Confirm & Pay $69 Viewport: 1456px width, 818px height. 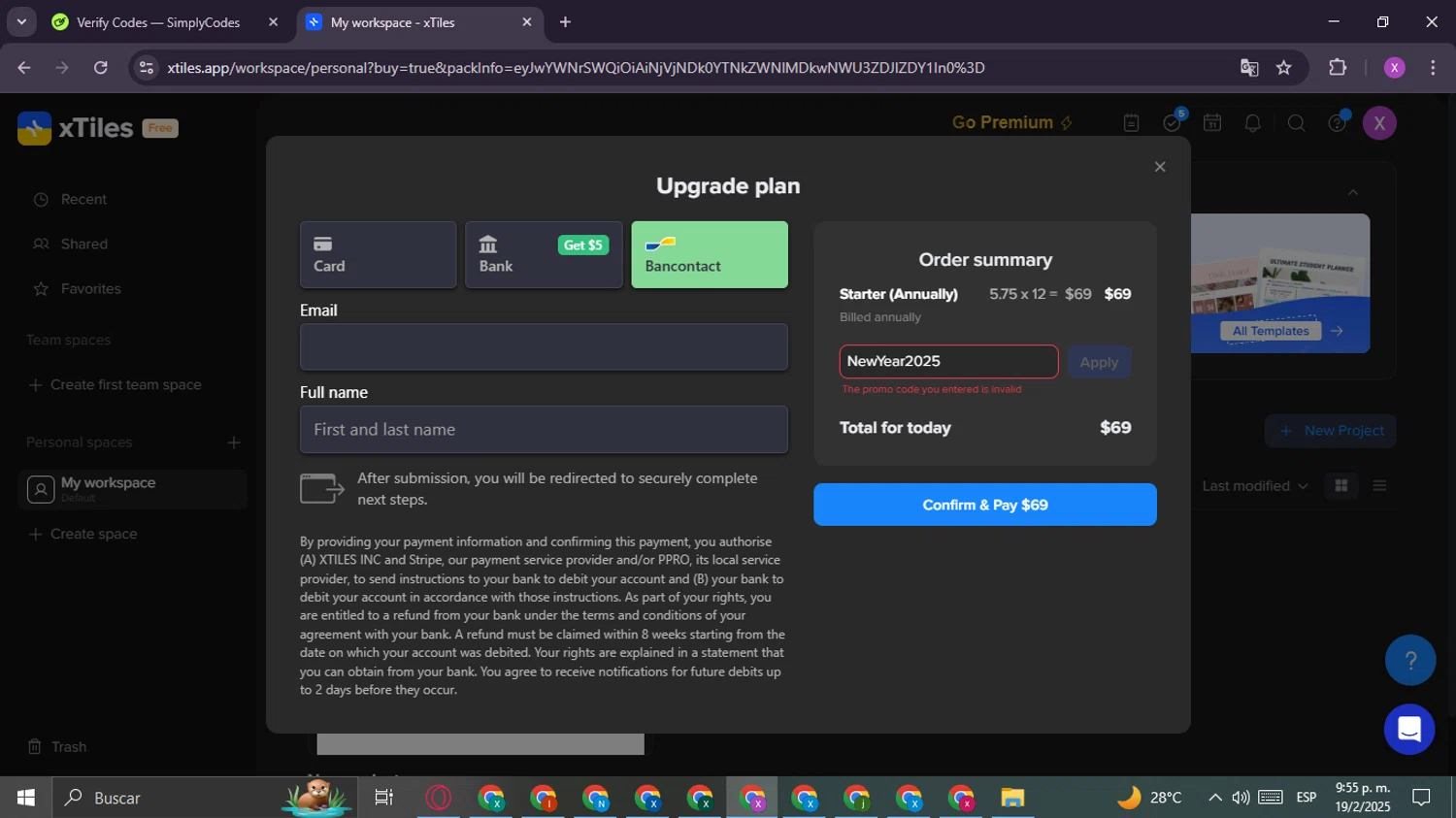coord(984,505)
